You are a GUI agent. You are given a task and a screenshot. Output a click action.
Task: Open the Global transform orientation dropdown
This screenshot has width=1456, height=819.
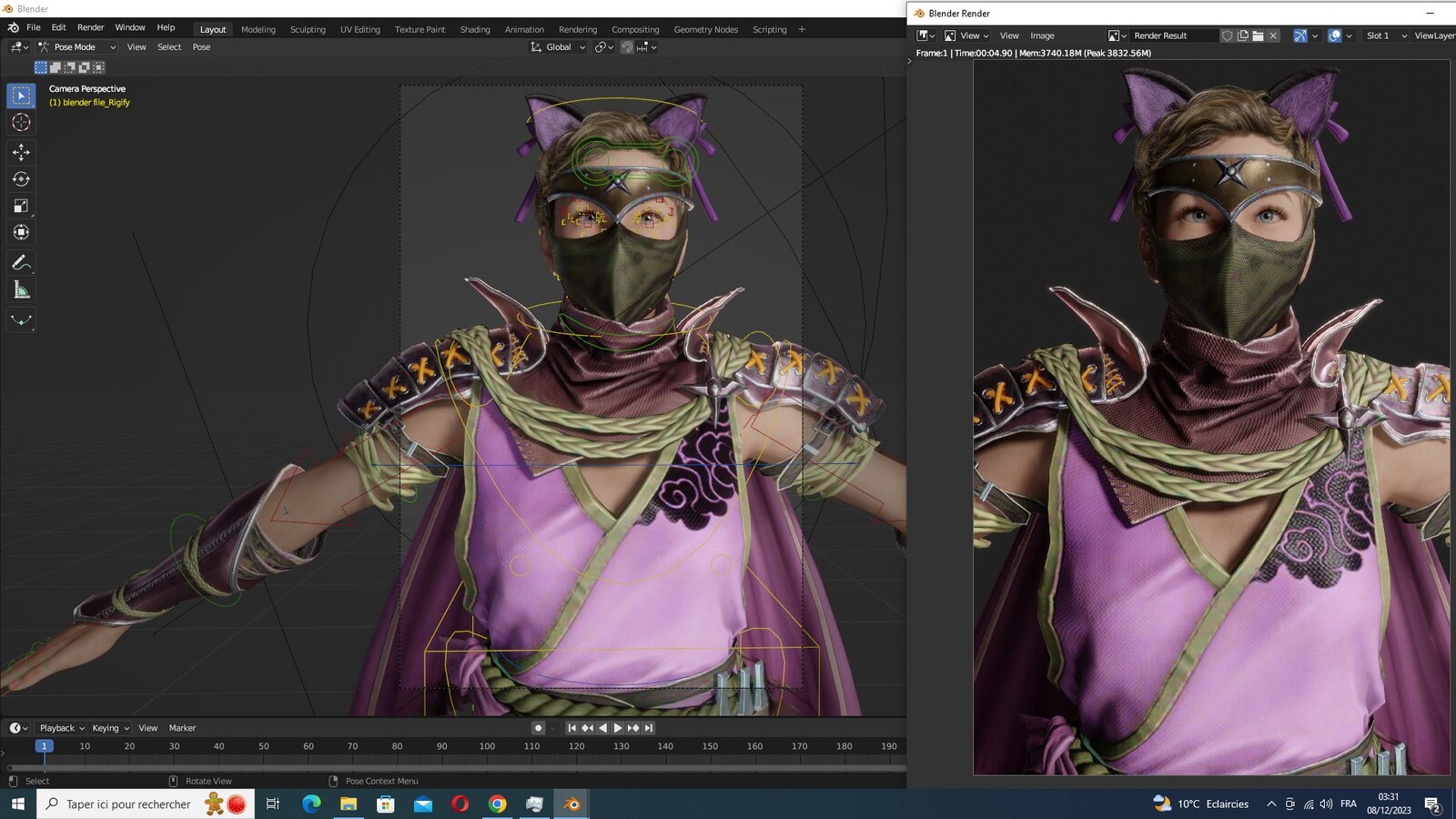coord(558,47)
